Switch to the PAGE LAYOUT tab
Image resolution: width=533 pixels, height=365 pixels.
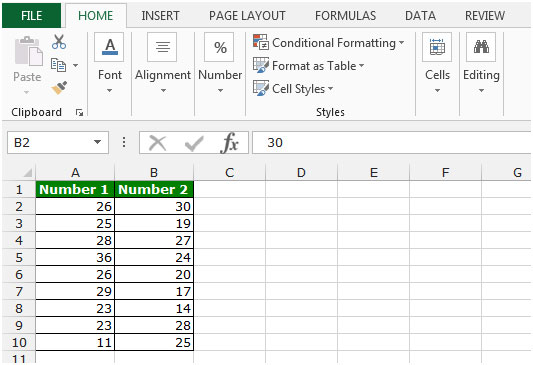(247, 16)
